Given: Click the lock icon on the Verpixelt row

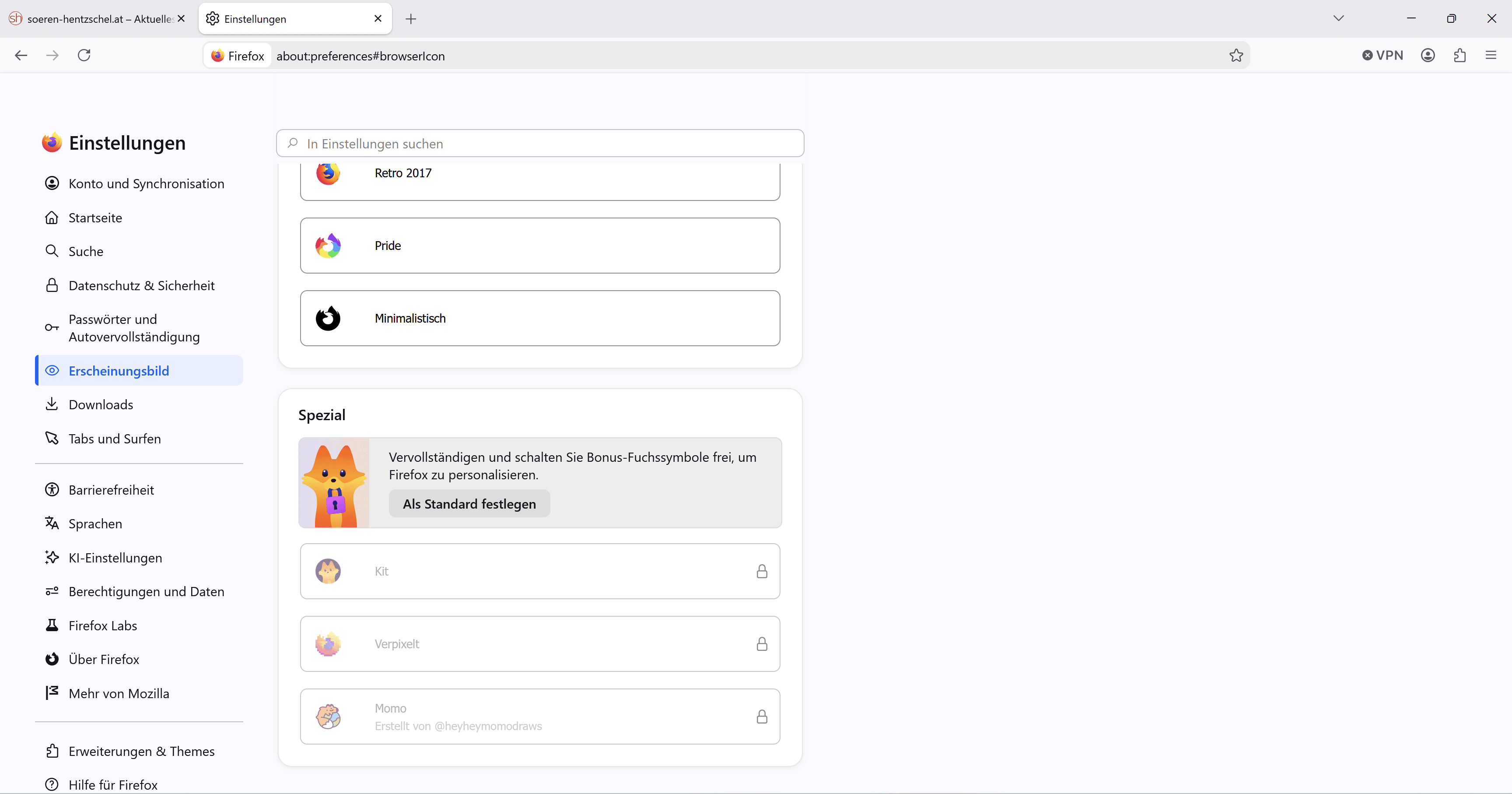Looking at the screenshot, I should [x=762, y=644].
